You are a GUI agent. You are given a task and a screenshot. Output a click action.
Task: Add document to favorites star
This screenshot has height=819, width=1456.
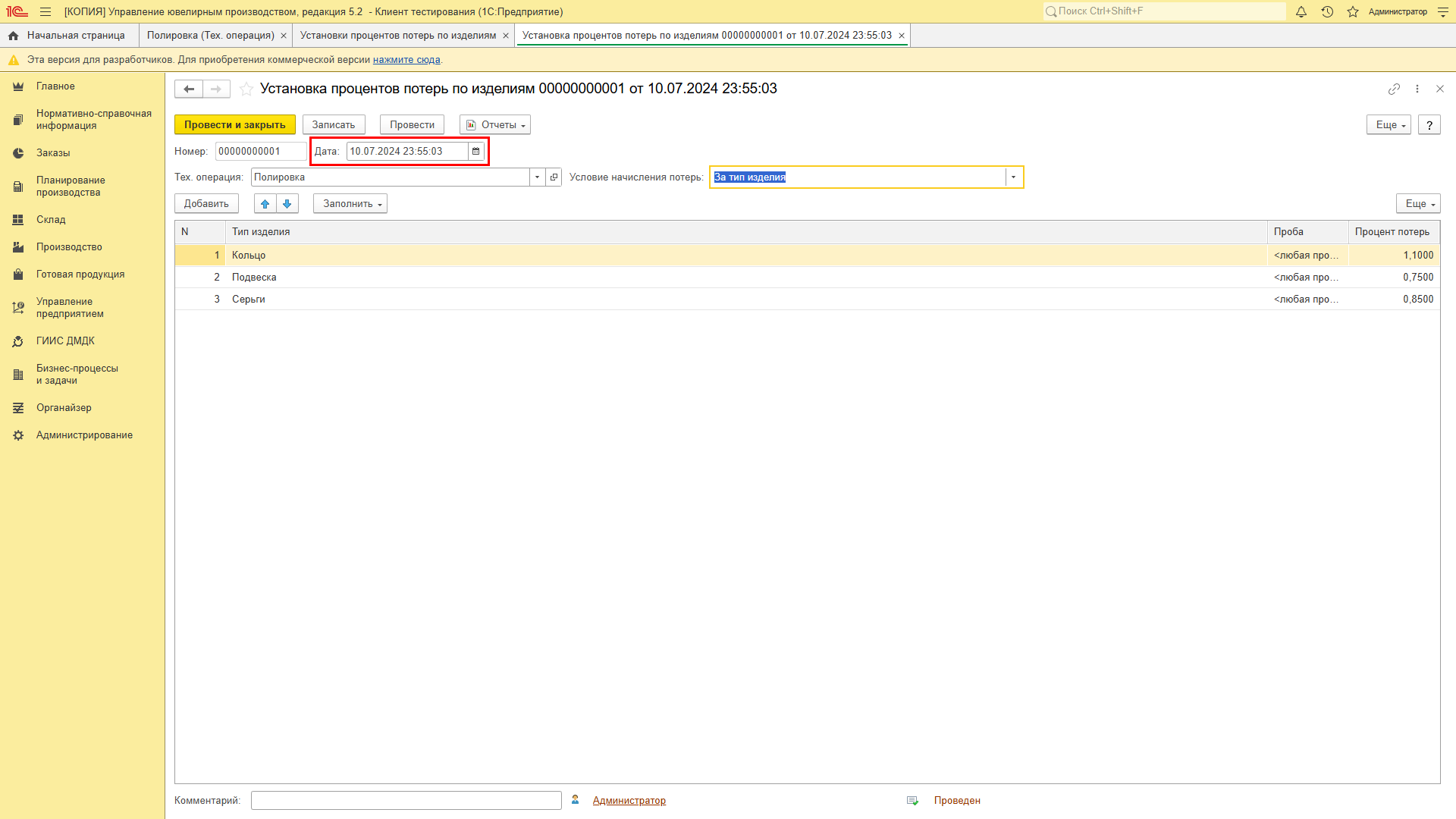click(246, 89)
